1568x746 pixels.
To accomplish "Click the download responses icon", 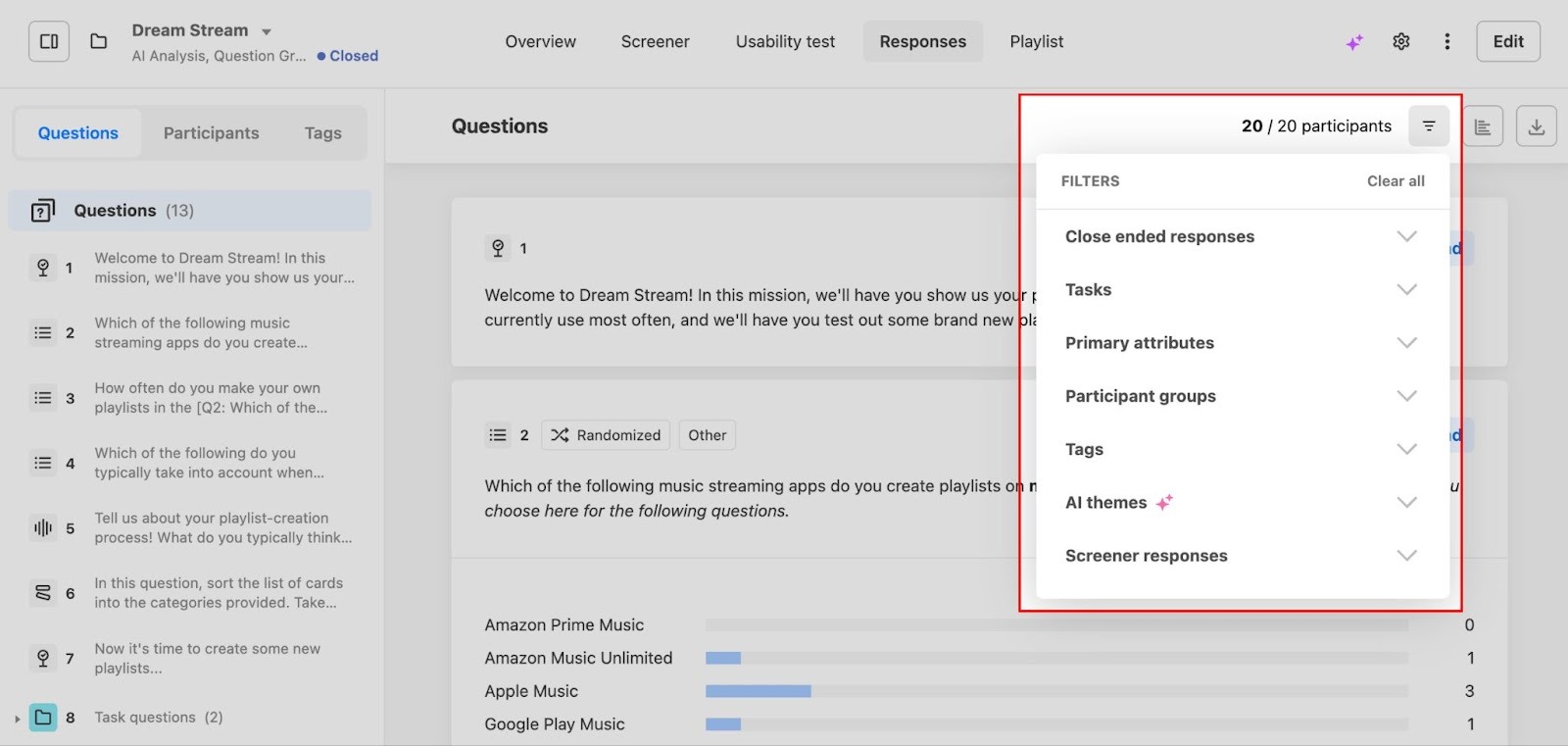I will (1536, 126).
